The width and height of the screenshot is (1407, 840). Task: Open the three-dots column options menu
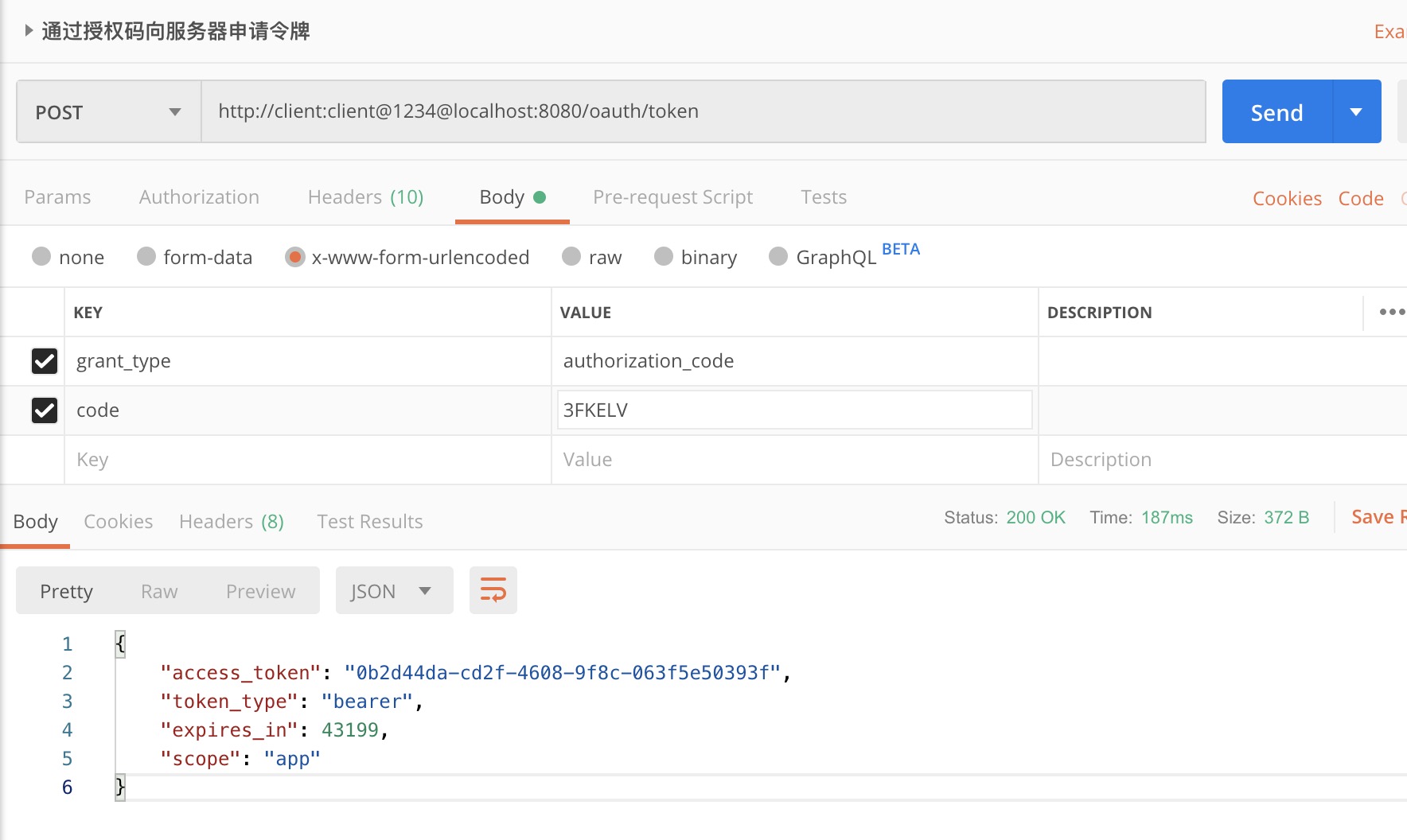[x=1392, y=312]
